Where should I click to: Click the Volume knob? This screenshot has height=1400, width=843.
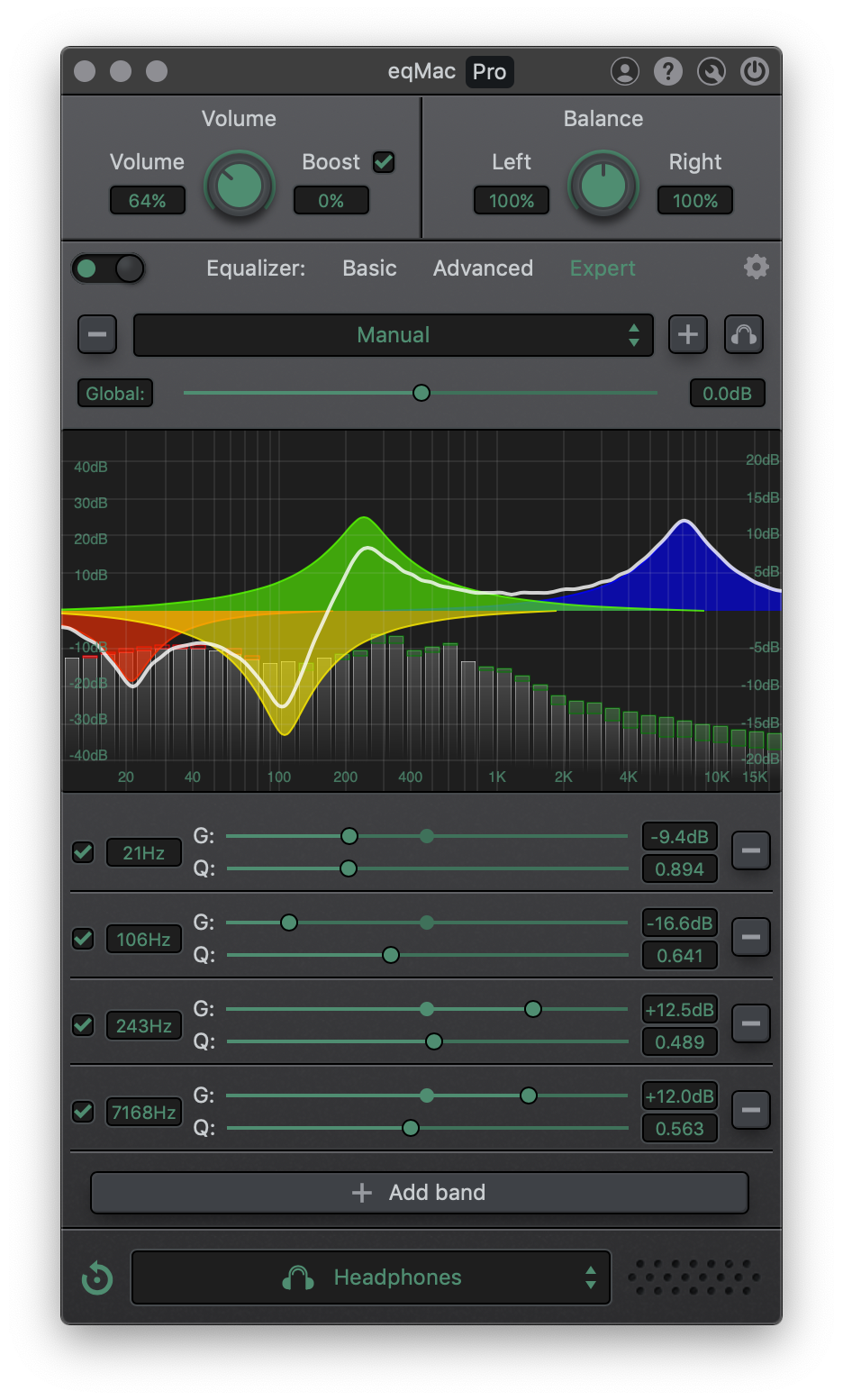tap(240, 186)
